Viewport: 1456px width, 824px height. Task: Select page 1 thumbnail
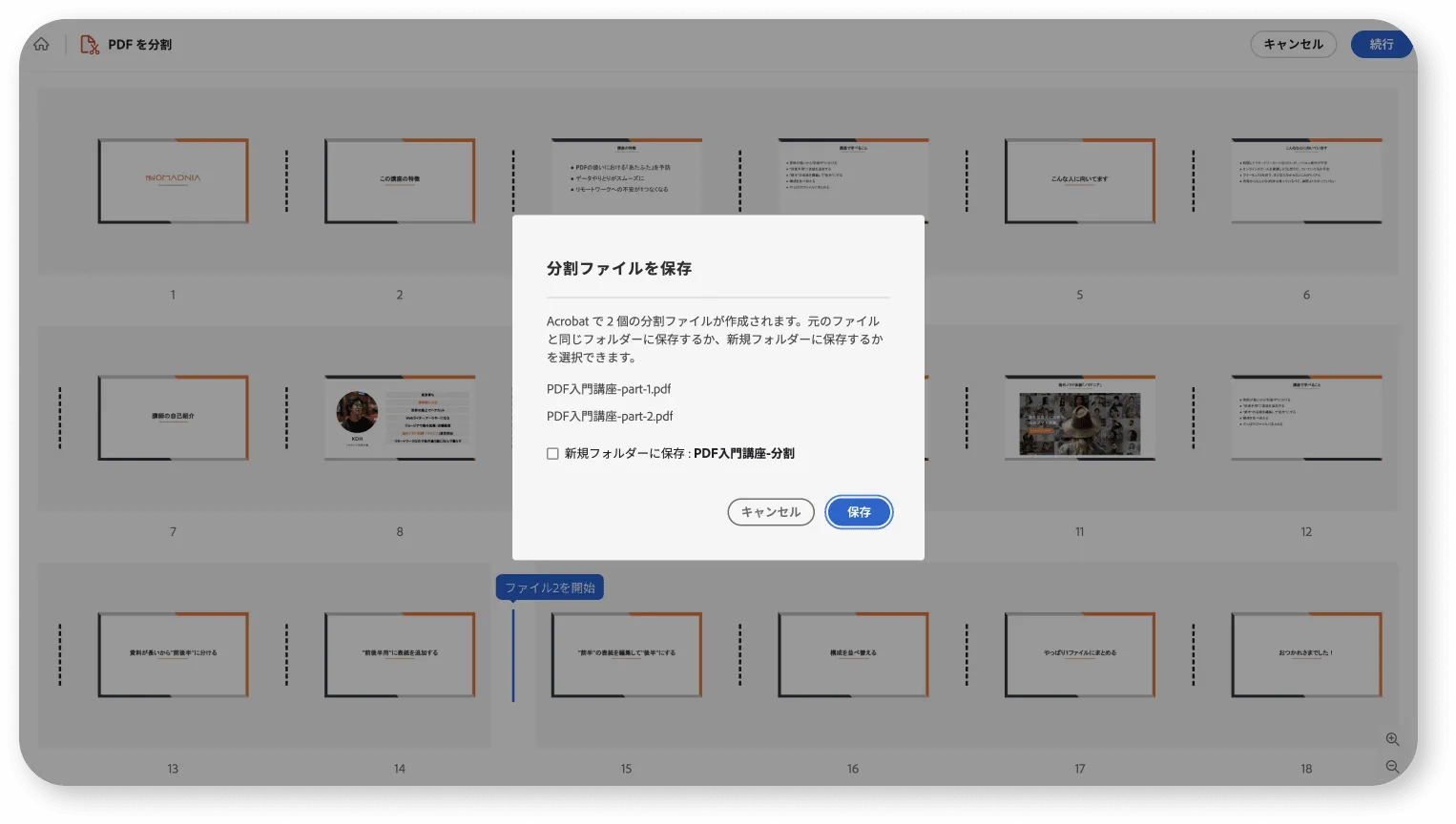pyautogui.click(x=173, y=180)
